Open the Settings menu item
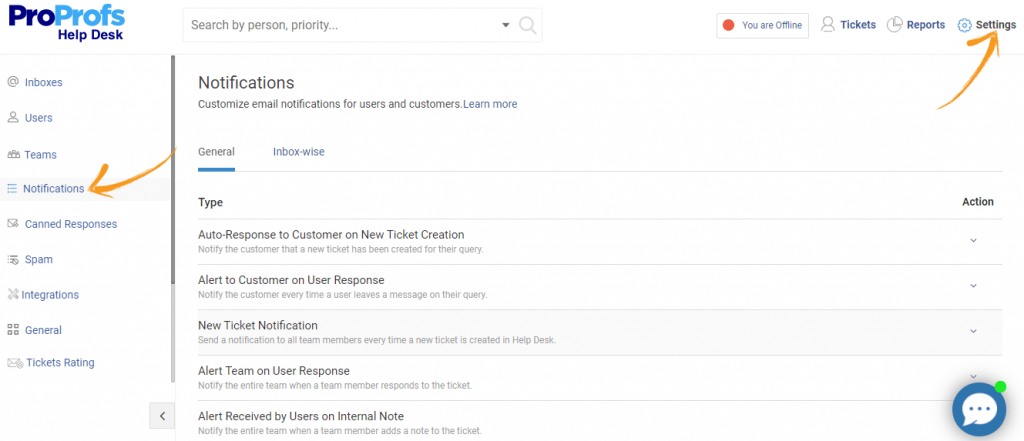The height and width of the screenshot is (441, 1024). click(996, 25)
